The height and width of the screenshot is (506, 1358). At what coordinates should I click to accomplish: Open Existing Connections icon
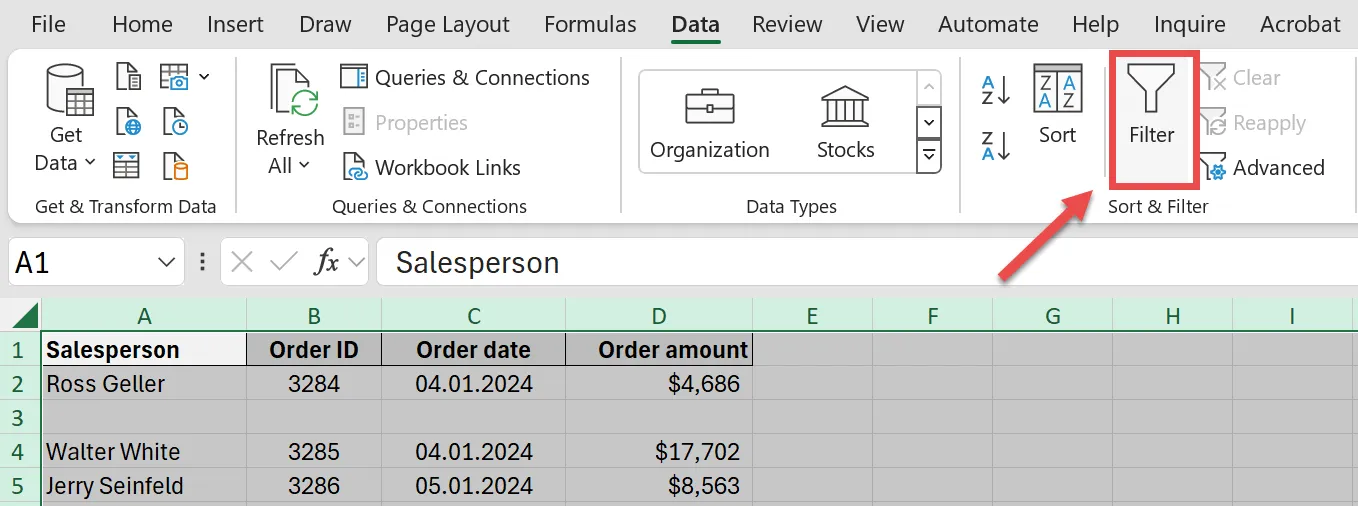[x=175, y=166]
